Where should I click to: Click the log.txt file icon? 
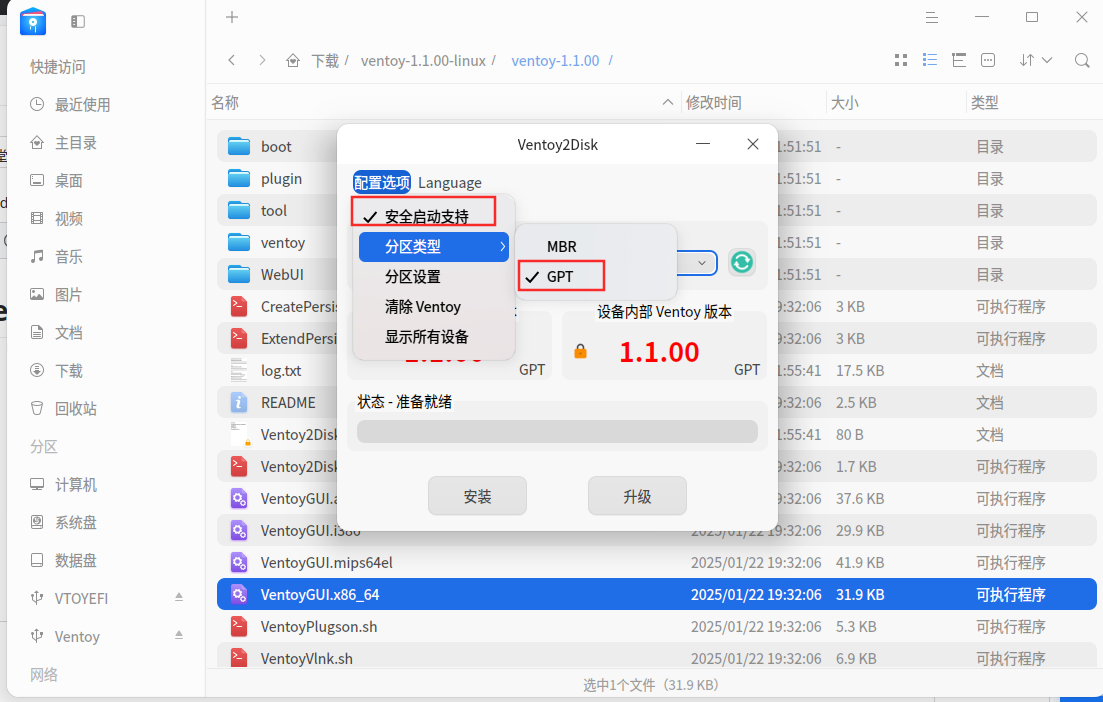click(239, 370)
